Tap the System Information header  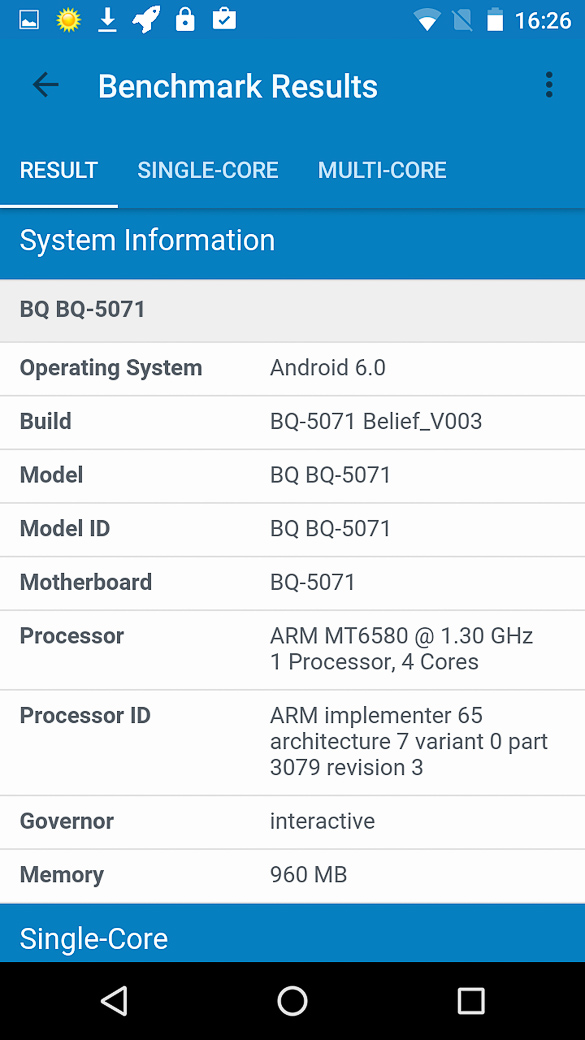[x=292, y=241]
